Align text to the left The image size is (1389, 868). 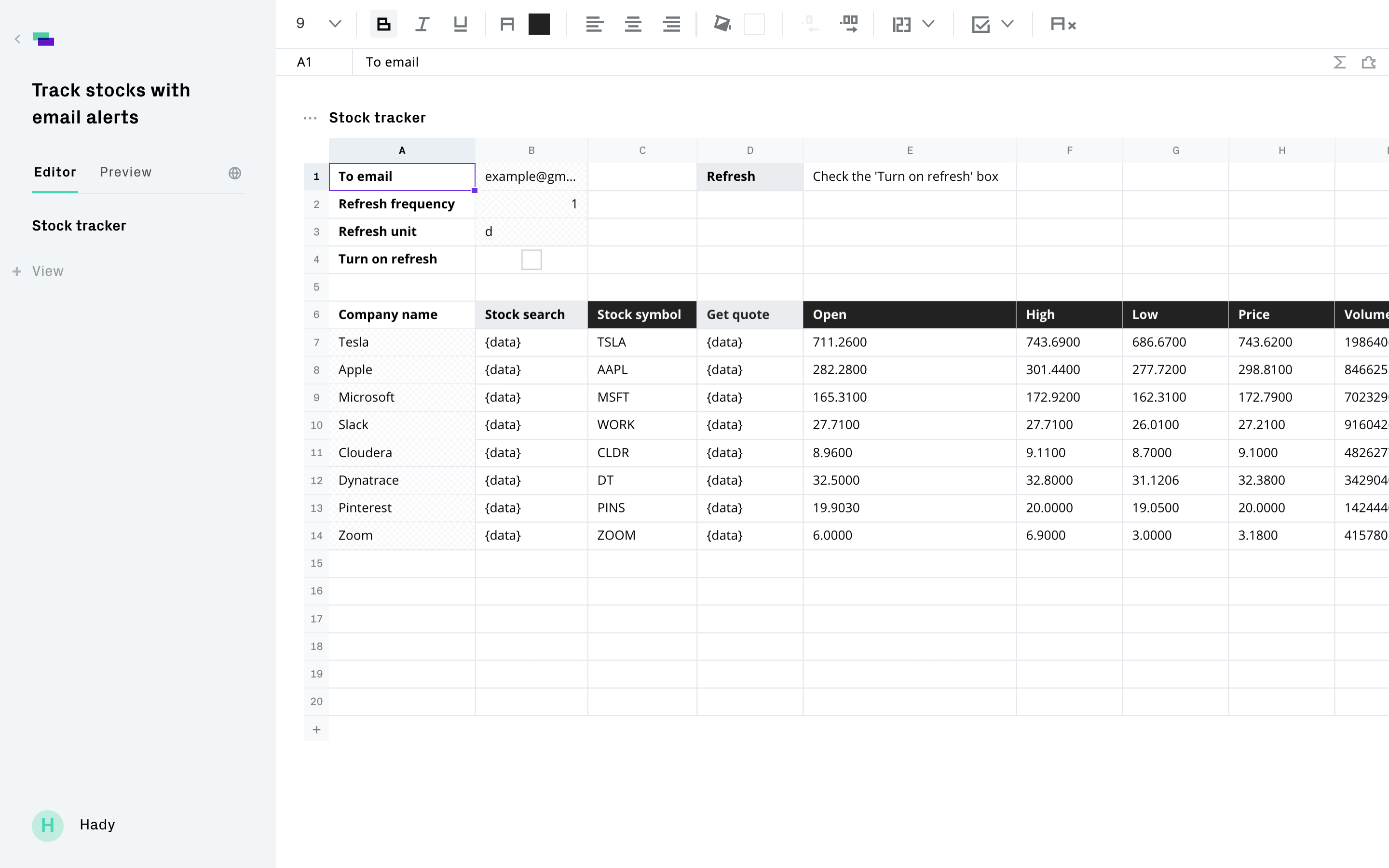(594, 24)
